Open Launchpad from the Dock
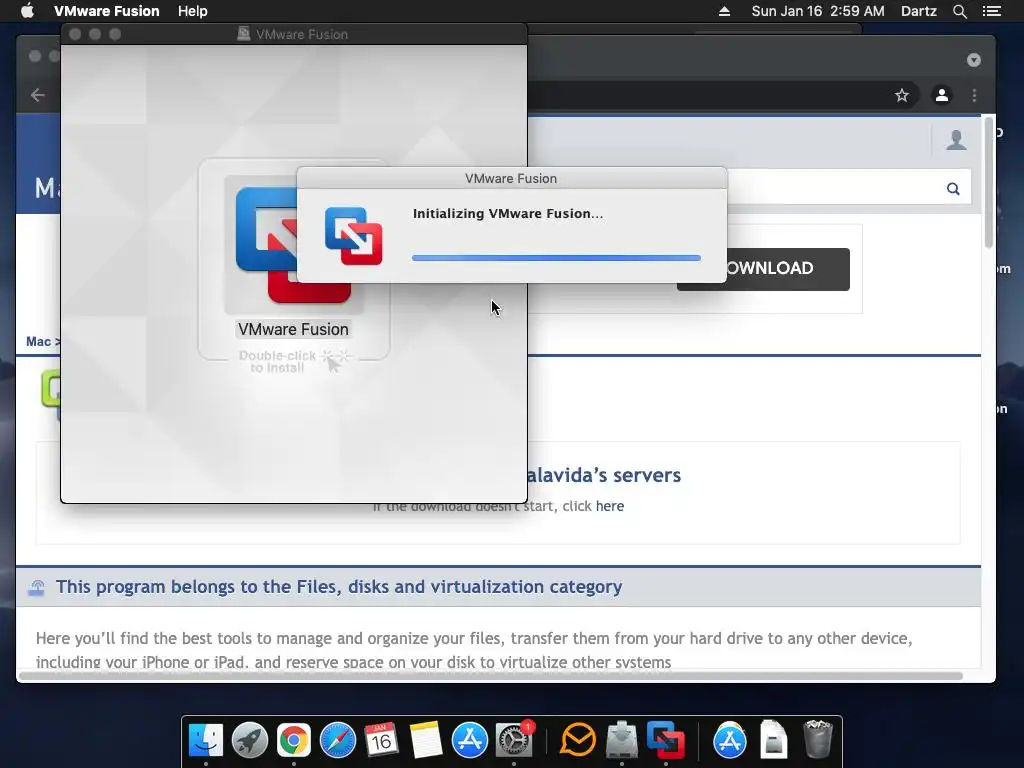 249,740
